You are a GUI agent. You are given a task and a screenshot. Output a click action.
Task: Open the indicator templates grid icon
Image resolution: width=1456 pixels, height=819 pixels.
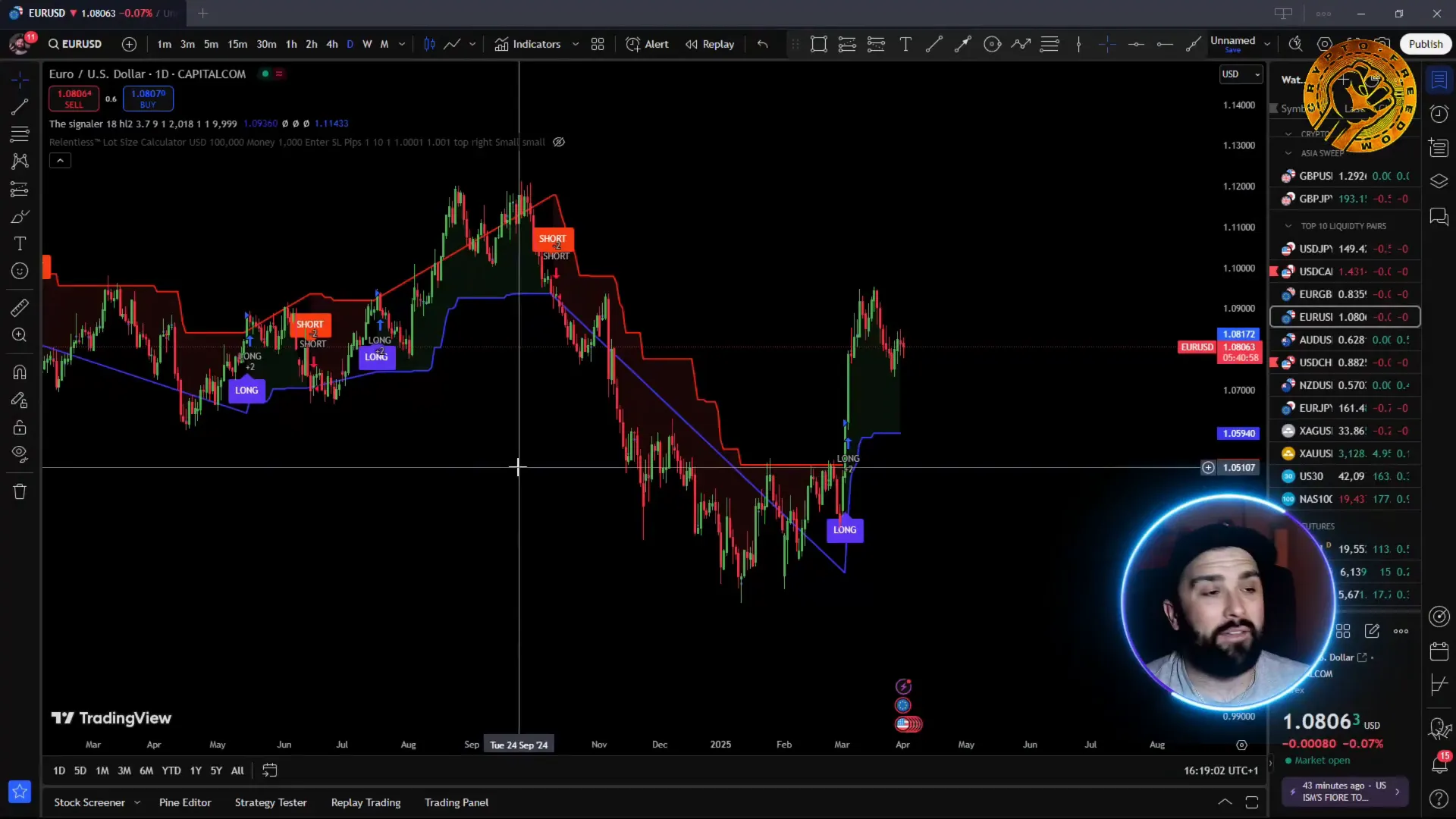click(598, 44)
